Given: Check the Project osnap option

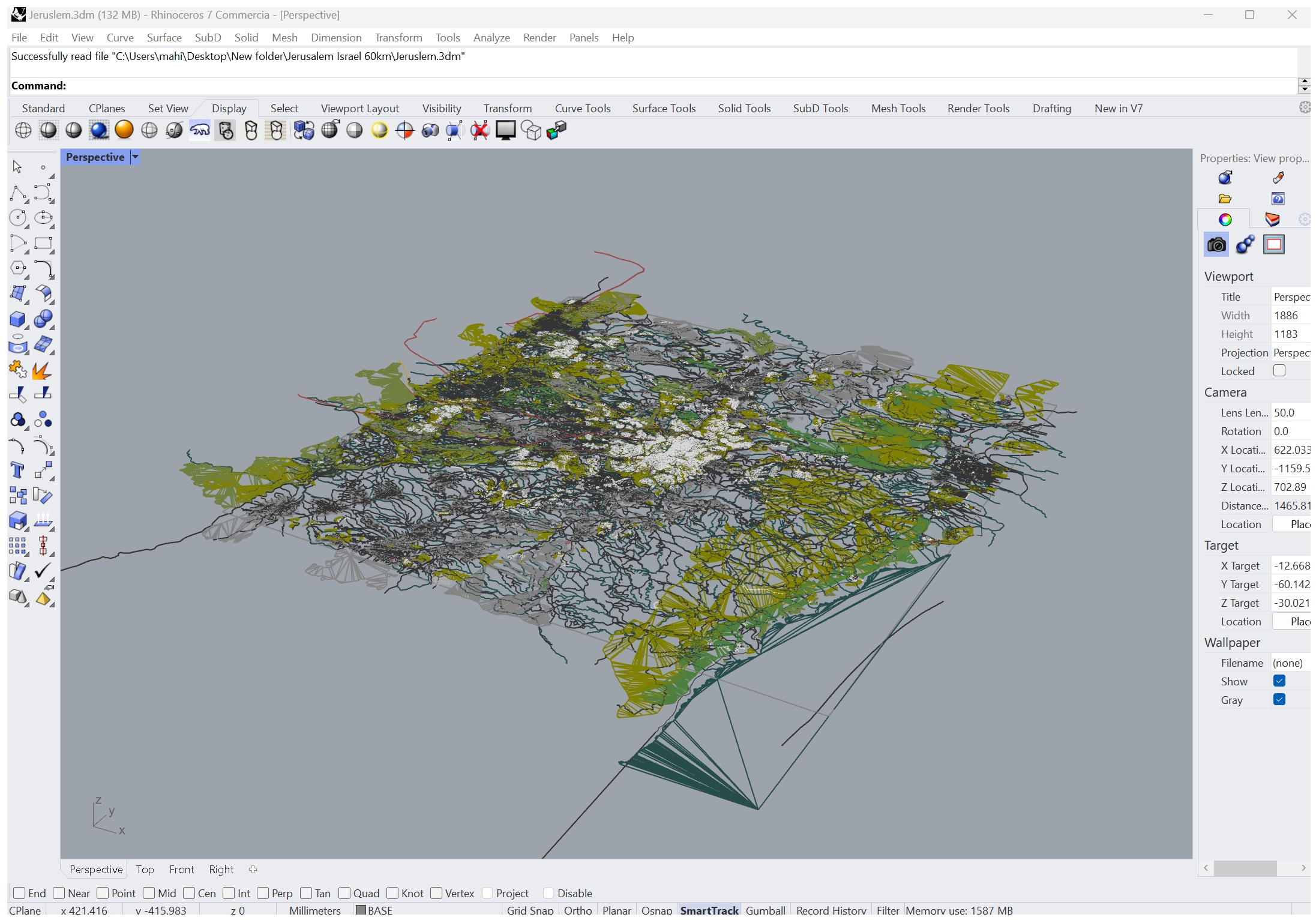Looking at the screenshot, I should pyautogui.click(x=488, y=893).
